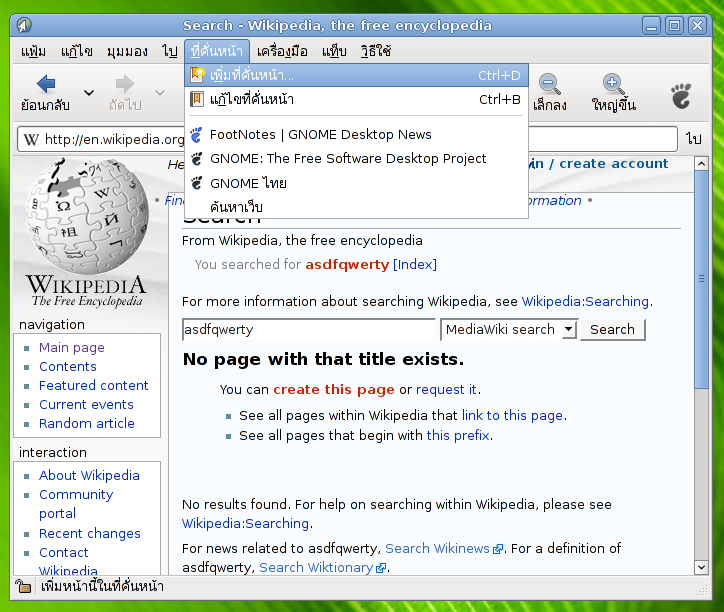Click the Wikipedia W favicon in address bar
This screenshot has width=724, height=612.
(x=31, y=139)
